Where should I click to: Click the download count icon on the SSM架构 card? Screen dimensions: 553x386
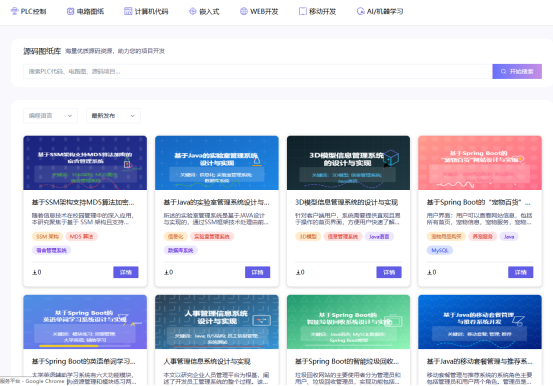(34, 272)
